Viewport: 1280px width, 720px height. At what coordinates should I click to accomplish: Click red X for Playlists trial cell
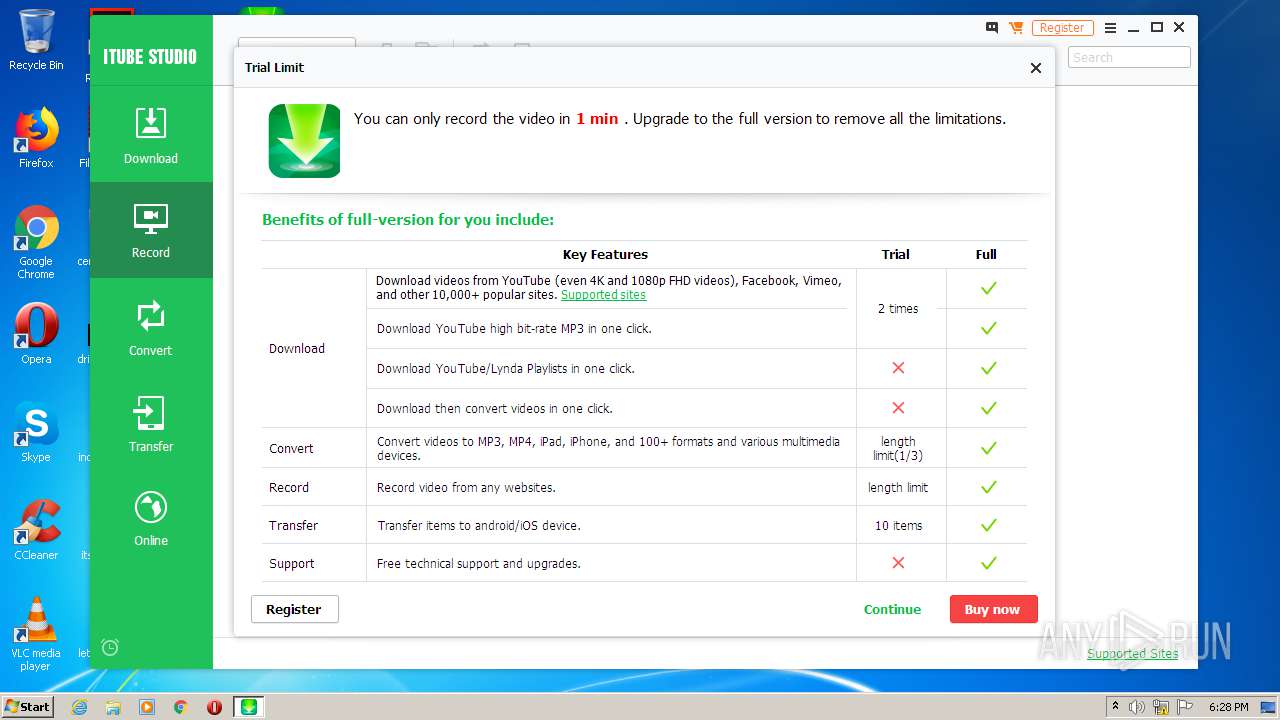click(898, 368)
